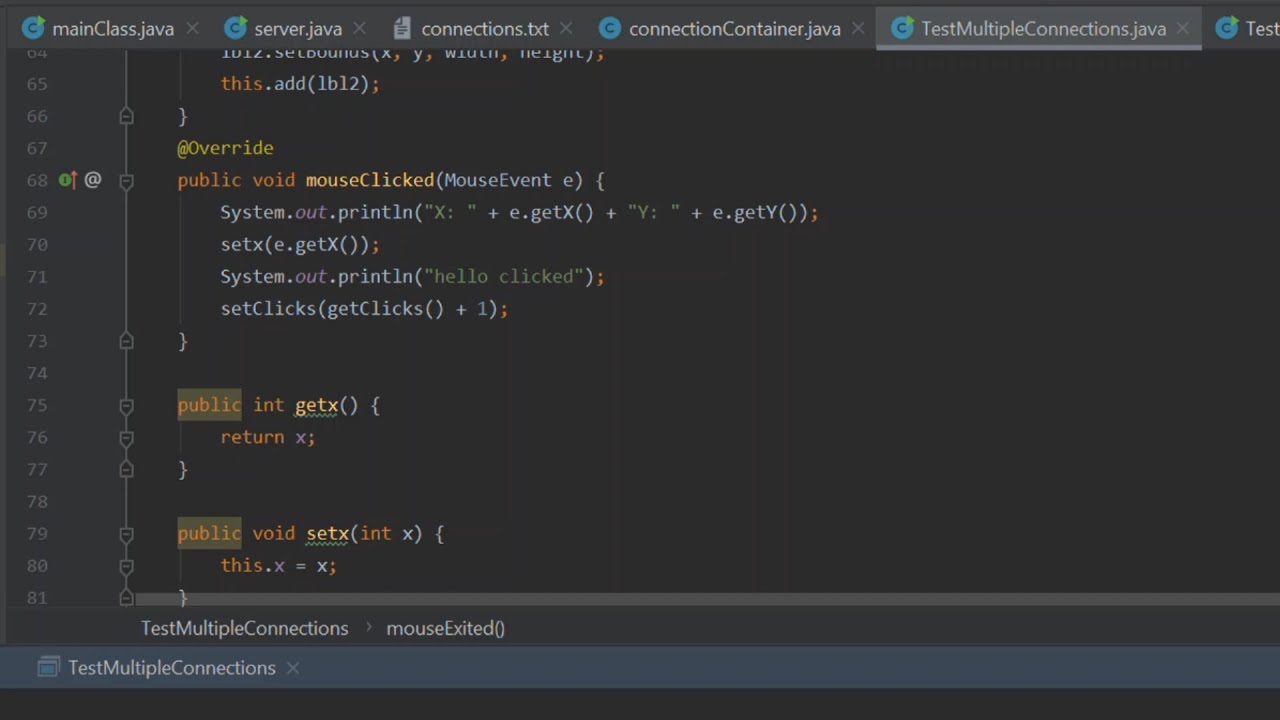Click the getx method name on line 75

pyautogui.click(x=317, y=405)
